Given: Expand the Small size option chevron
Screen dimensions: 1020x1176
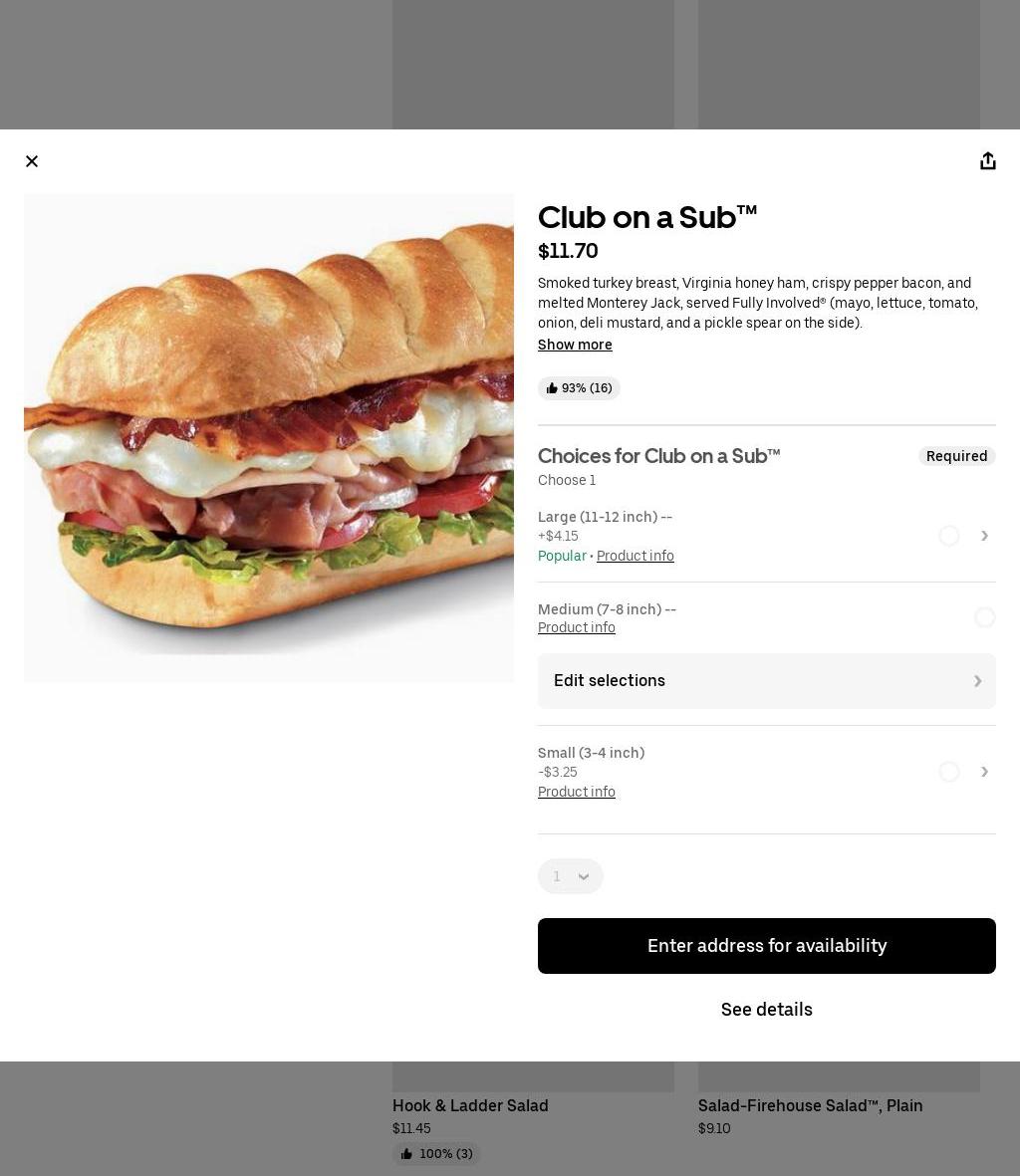Looking at the screenshot, I should (x=985, y=772).
